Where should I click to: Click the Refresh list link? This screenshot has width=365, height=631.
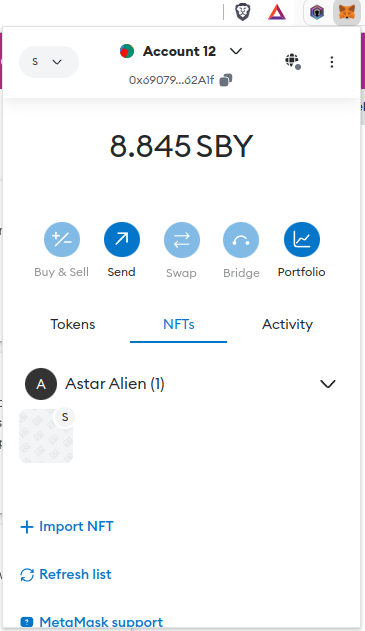click(x=66, y=574)
